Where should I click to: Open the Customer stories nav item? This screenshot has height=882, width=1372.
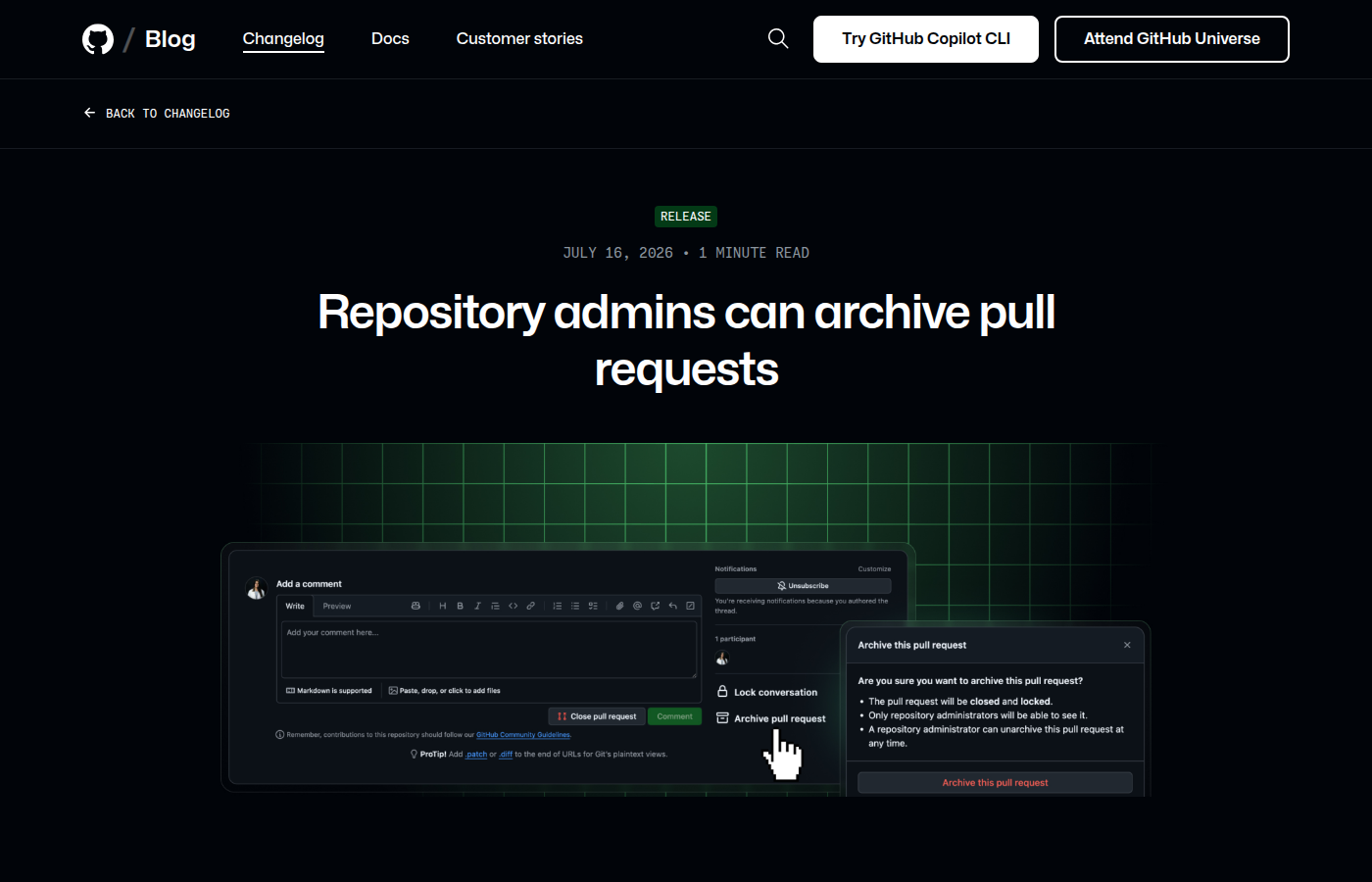click(519, 38)
